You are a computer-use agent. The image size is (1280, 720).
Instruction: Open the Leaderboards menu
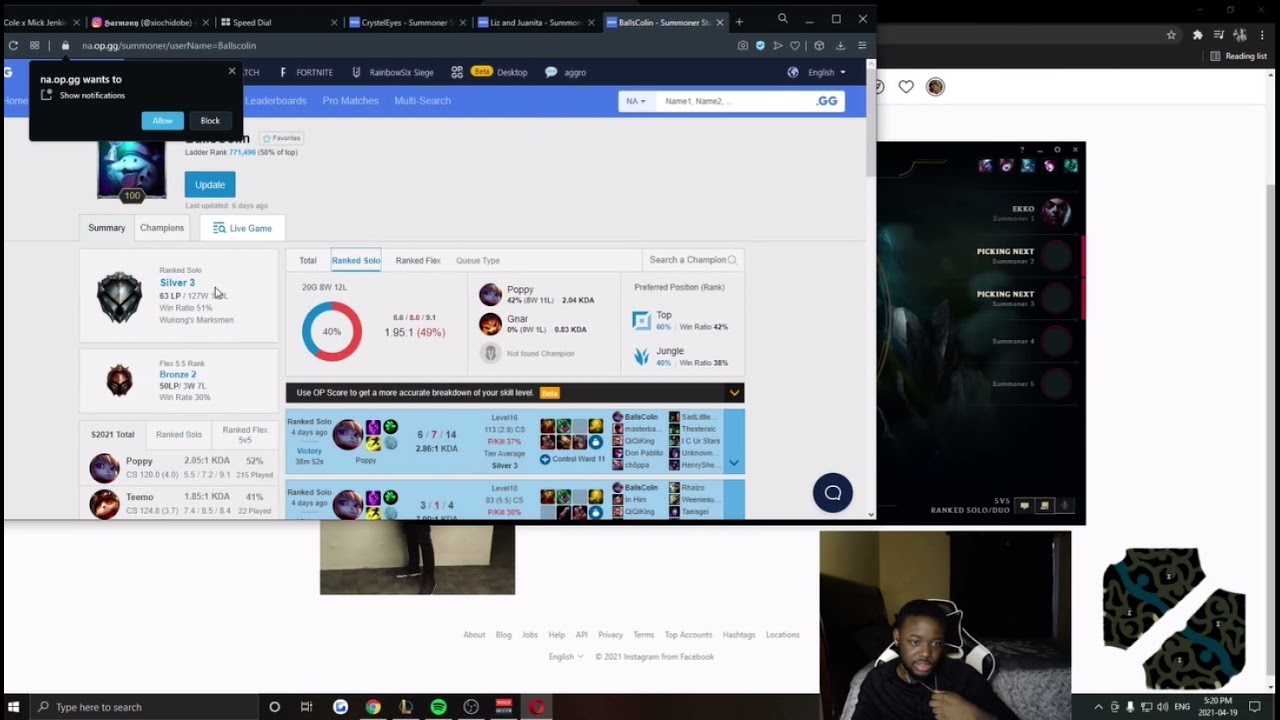tap(275, 100)
